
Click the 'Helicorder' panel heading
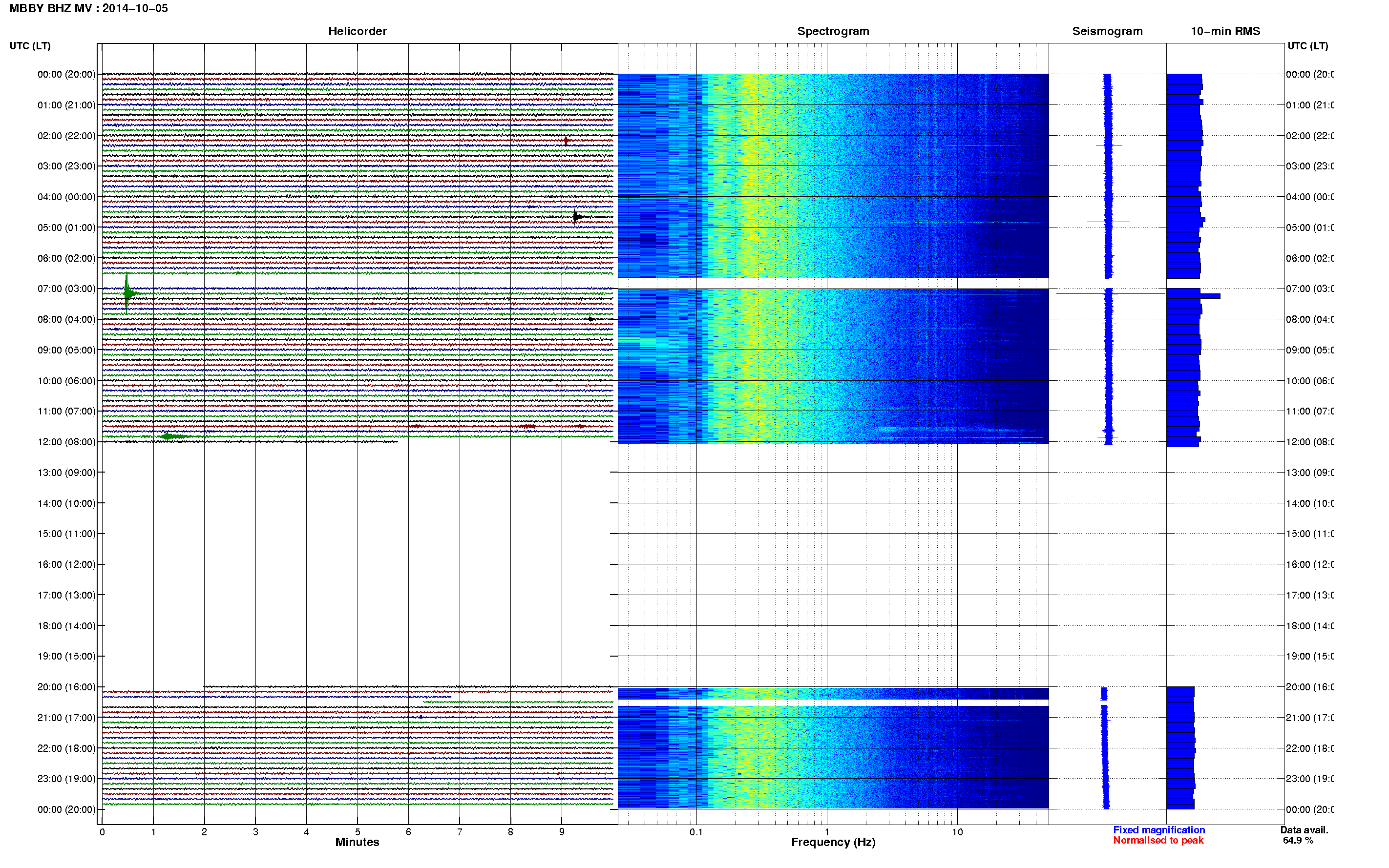tap(357, 31)
